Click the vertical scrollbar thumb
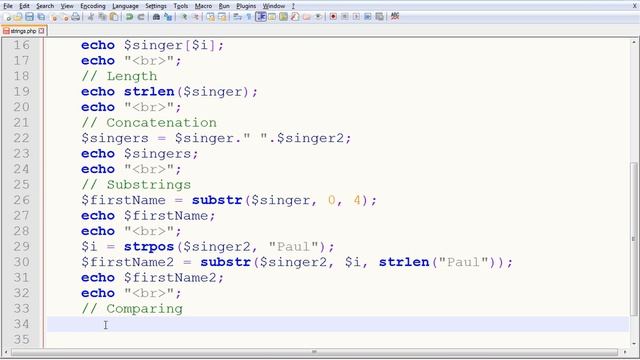Screen dimensions: 640x360 634,239
